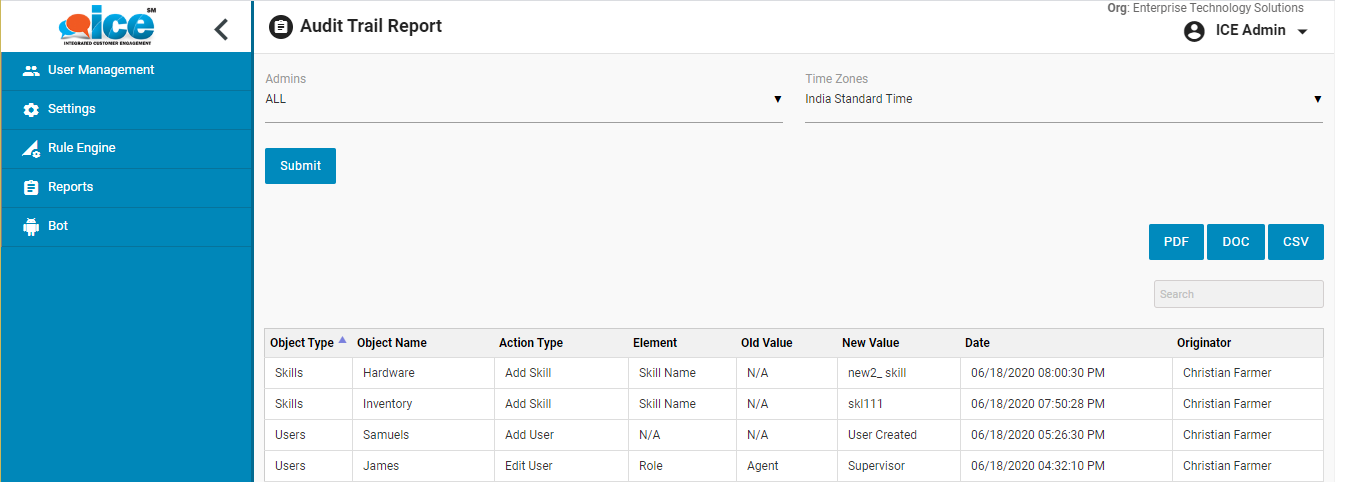Click the ICE logo
Viewport: 1347px width, 482px height.
pos(108,26)
